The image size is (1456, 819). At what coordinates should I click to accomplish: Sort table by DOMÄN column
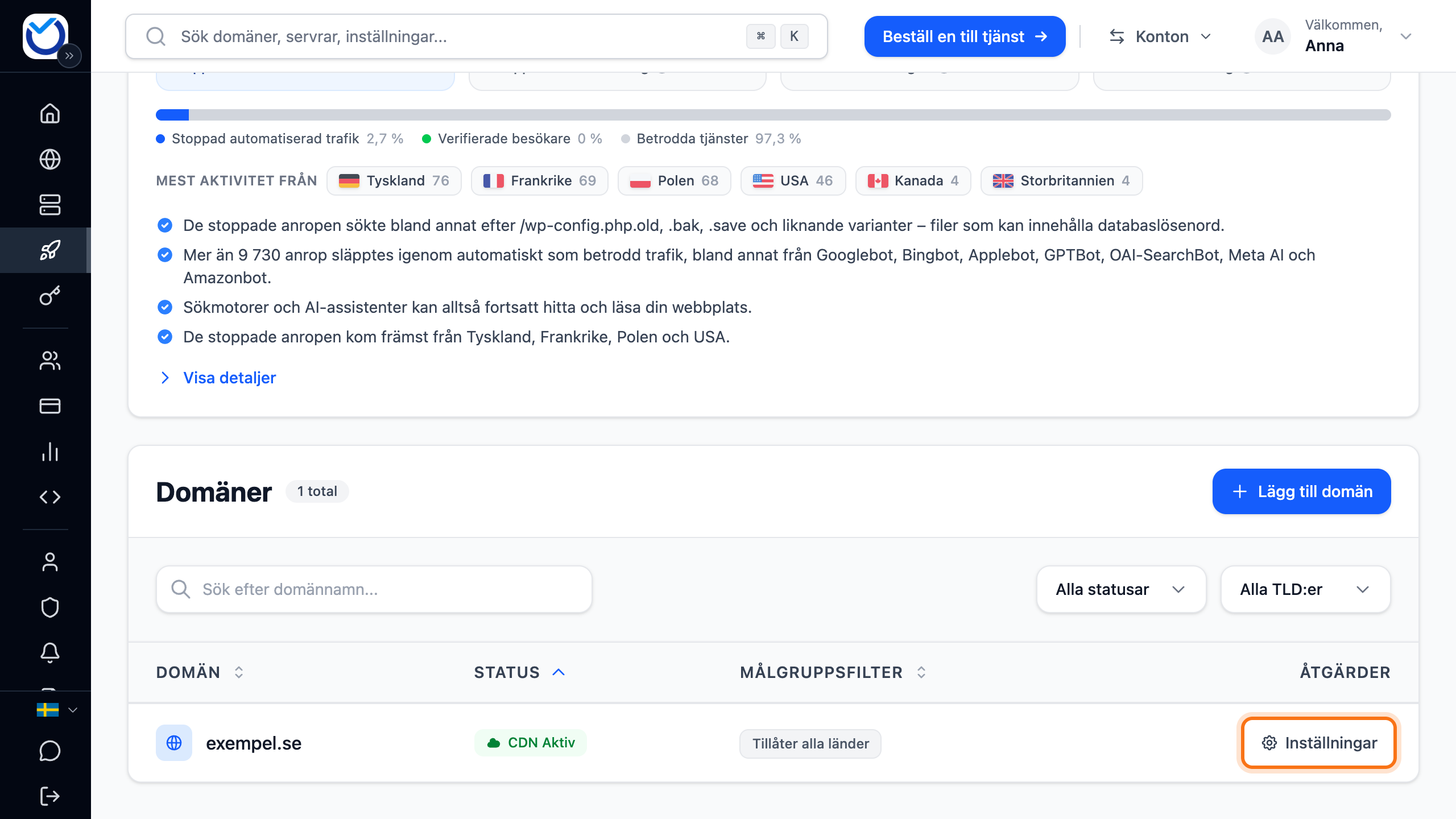(200, 672)
